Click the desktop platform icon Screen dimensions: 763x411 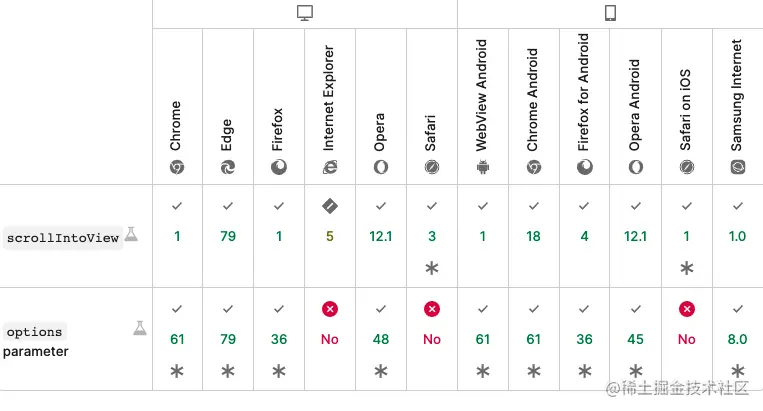(305, 13)
